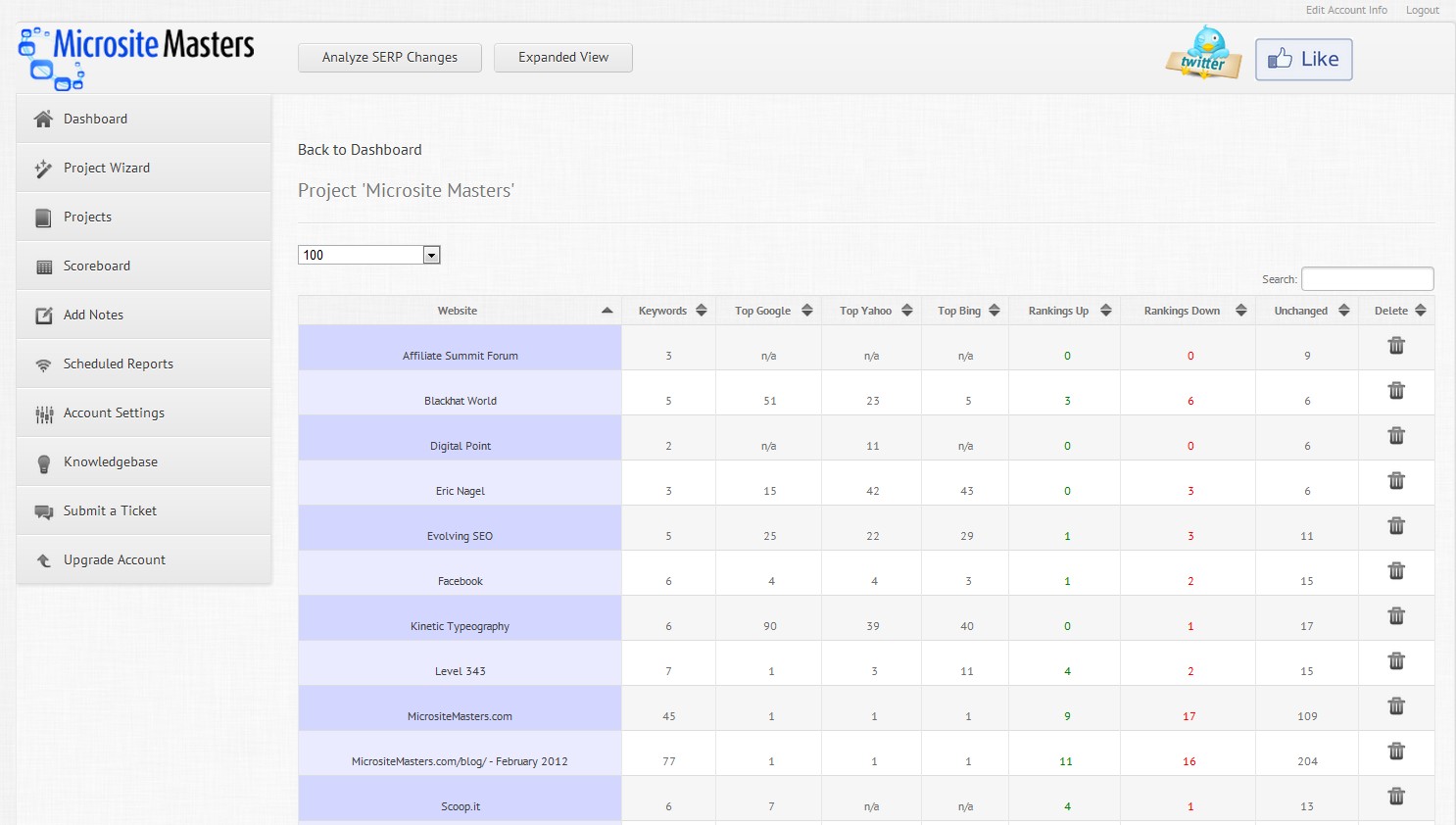
Task: Click the Knowledgebase lightbulb icon
Action: [x=43, y=463]
